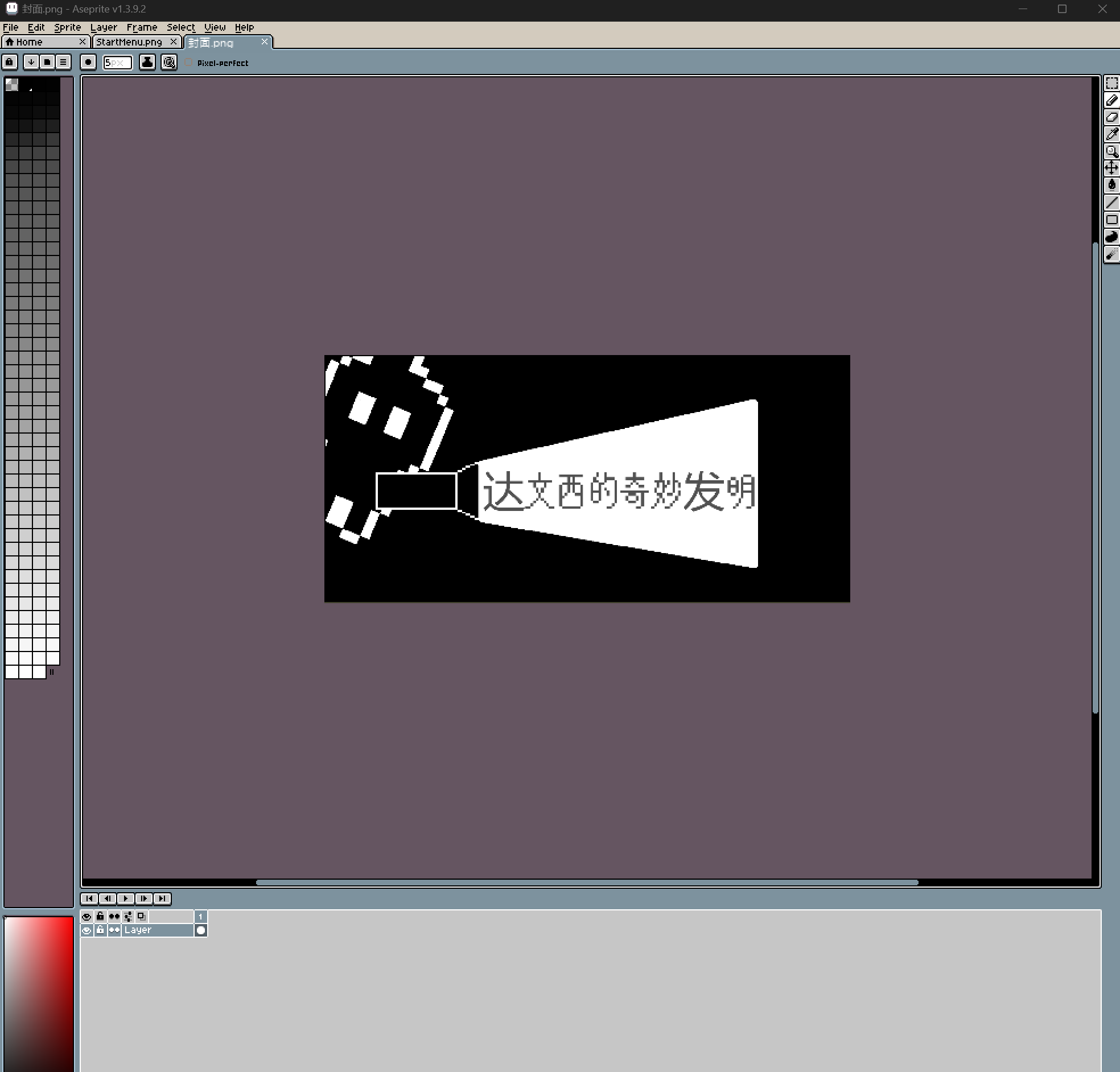1120x1072 pixels.
Task: Select the rectangular Marquee tool
Action: [1111, 84]
